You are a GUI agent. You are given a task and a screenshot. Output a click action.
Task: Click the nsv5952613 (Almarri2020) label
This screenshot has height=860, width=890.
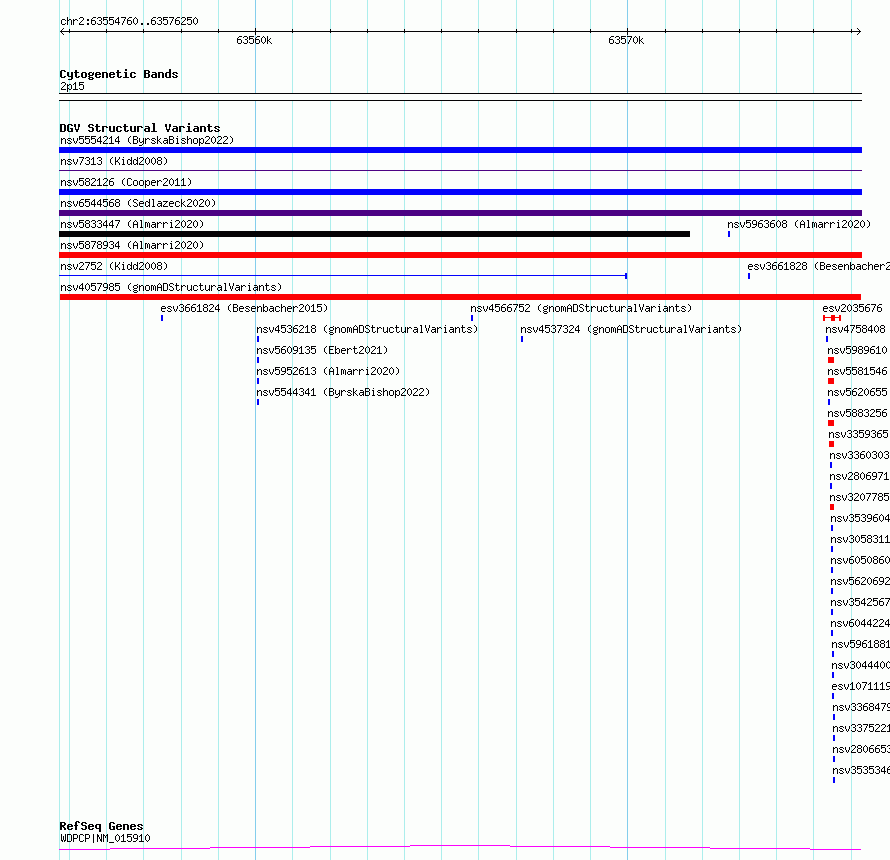point(328,371)
